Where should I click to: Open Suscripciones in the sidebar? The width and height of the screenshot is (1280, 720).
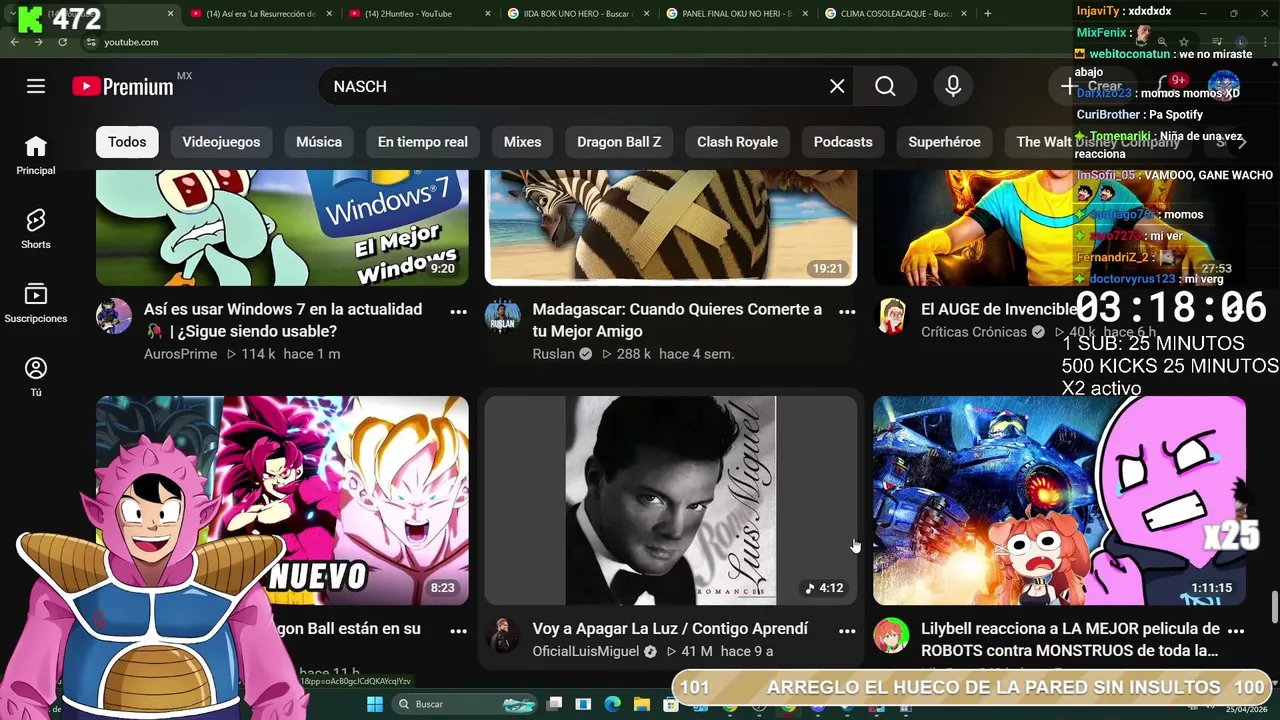(36, 303)
